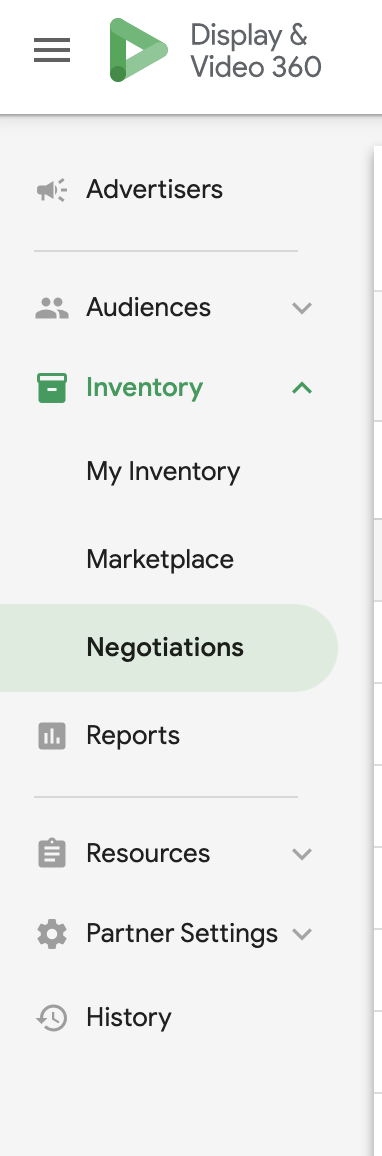Click the Display & Video 360 title text
Image resolution: width=382 pixels, height=1156 pixels.
coord(256,51)
